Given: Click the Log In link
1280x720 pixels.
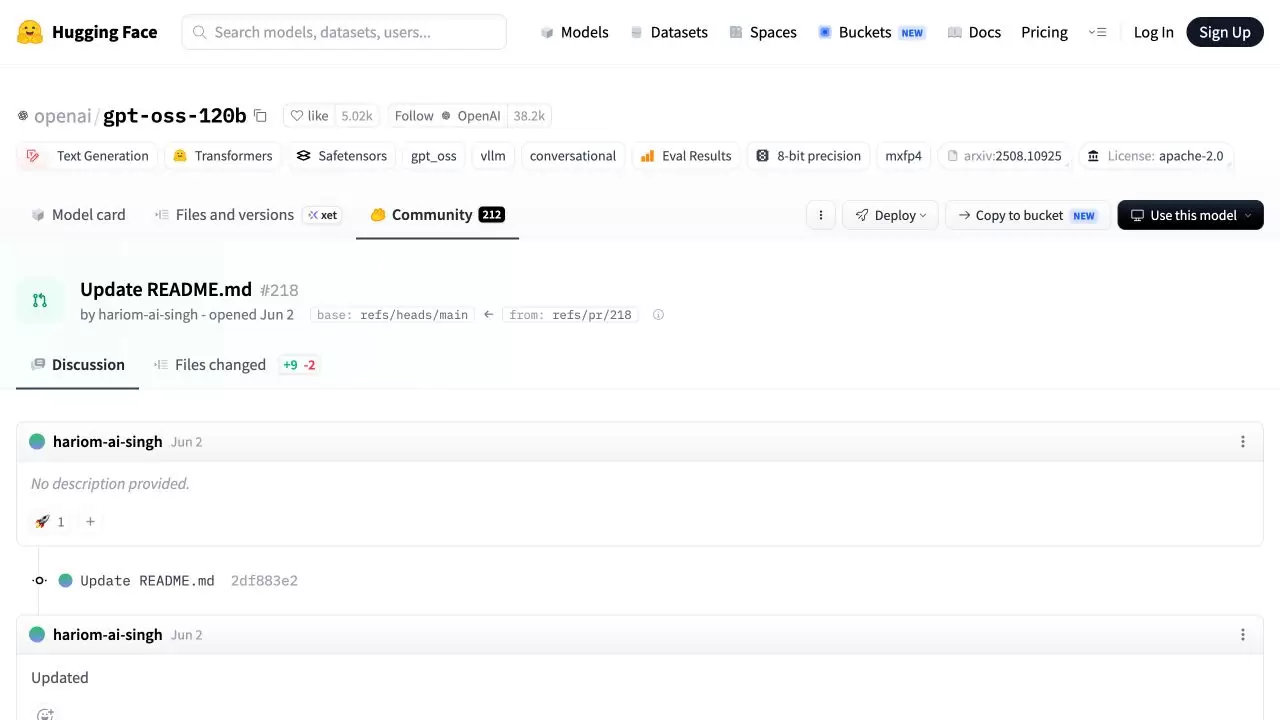Looking at the screenshot, I should pos(1153,32).
